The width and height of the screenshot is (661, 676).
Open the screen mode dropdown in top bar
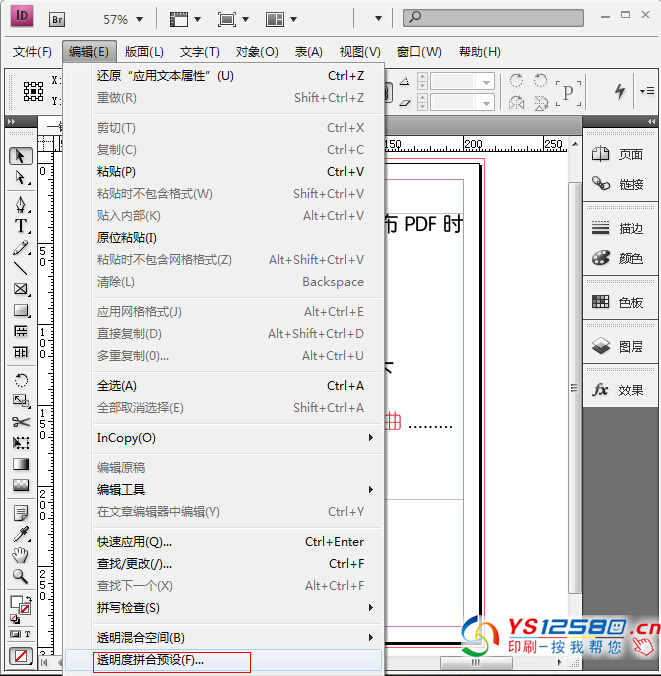(x=234, y=19)
